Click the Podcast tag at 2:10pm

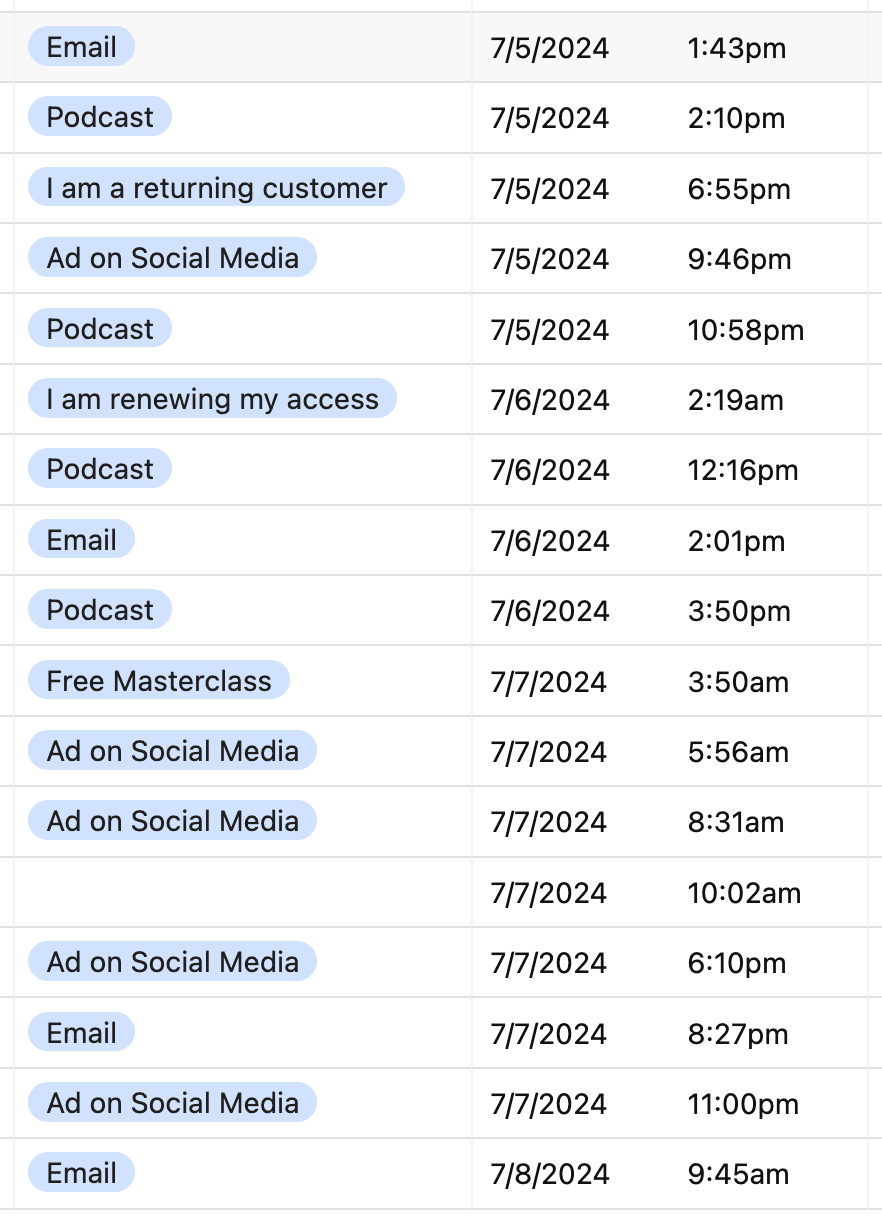(100, 117)
